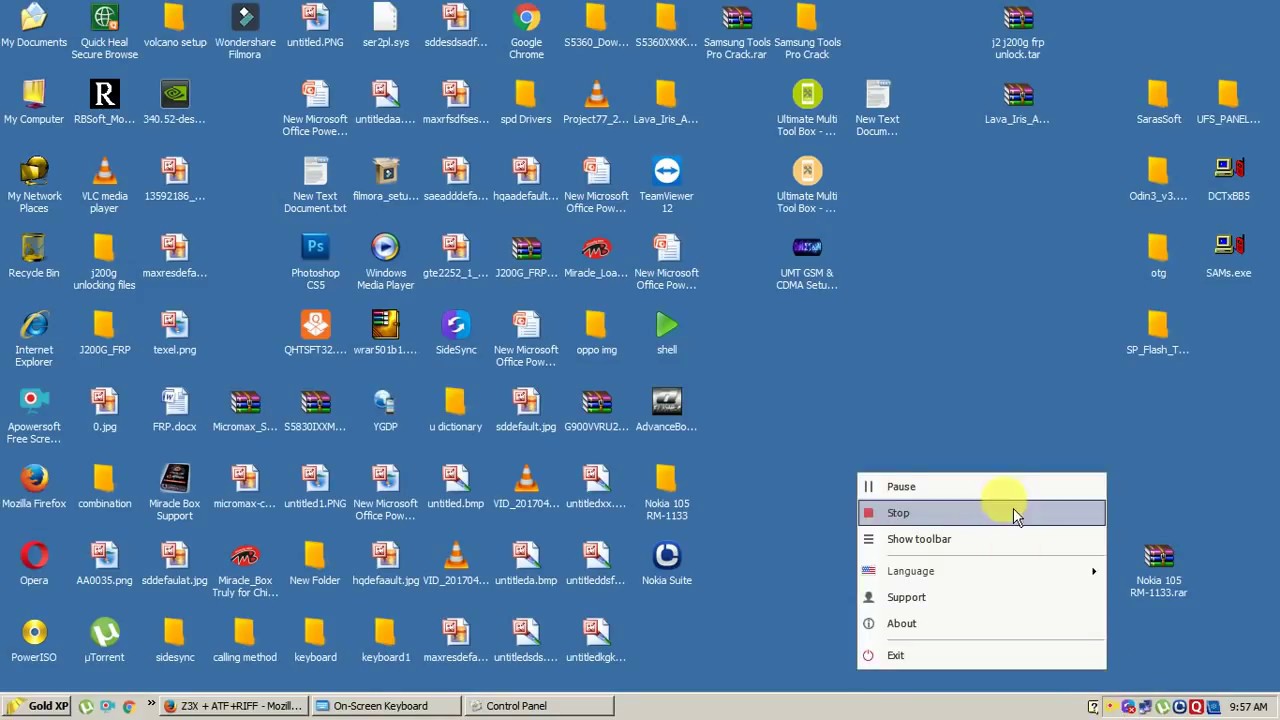The height and width of the screenshot is (720, 1280).
Task: Select the QHTSFT32 desktop icon
Action: (x=315, y=334)
